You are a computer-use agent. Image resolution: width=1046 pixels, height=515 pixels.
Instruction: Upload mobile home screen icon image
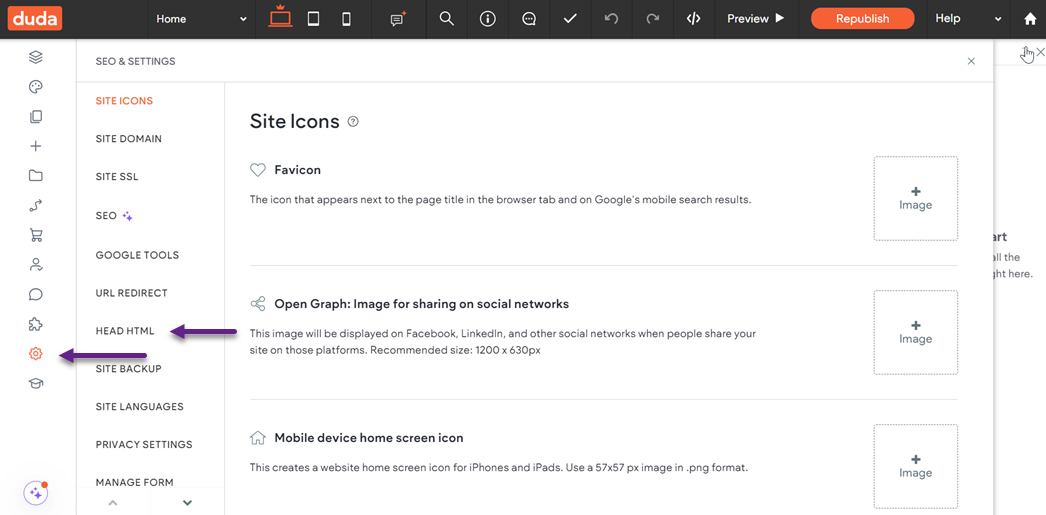point(916,466)
